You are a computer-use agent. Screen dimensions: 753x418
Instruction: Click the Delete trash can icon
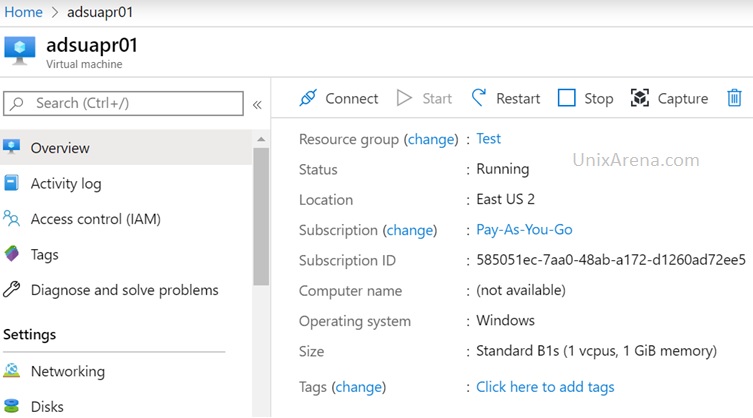[x=734, y=98]
